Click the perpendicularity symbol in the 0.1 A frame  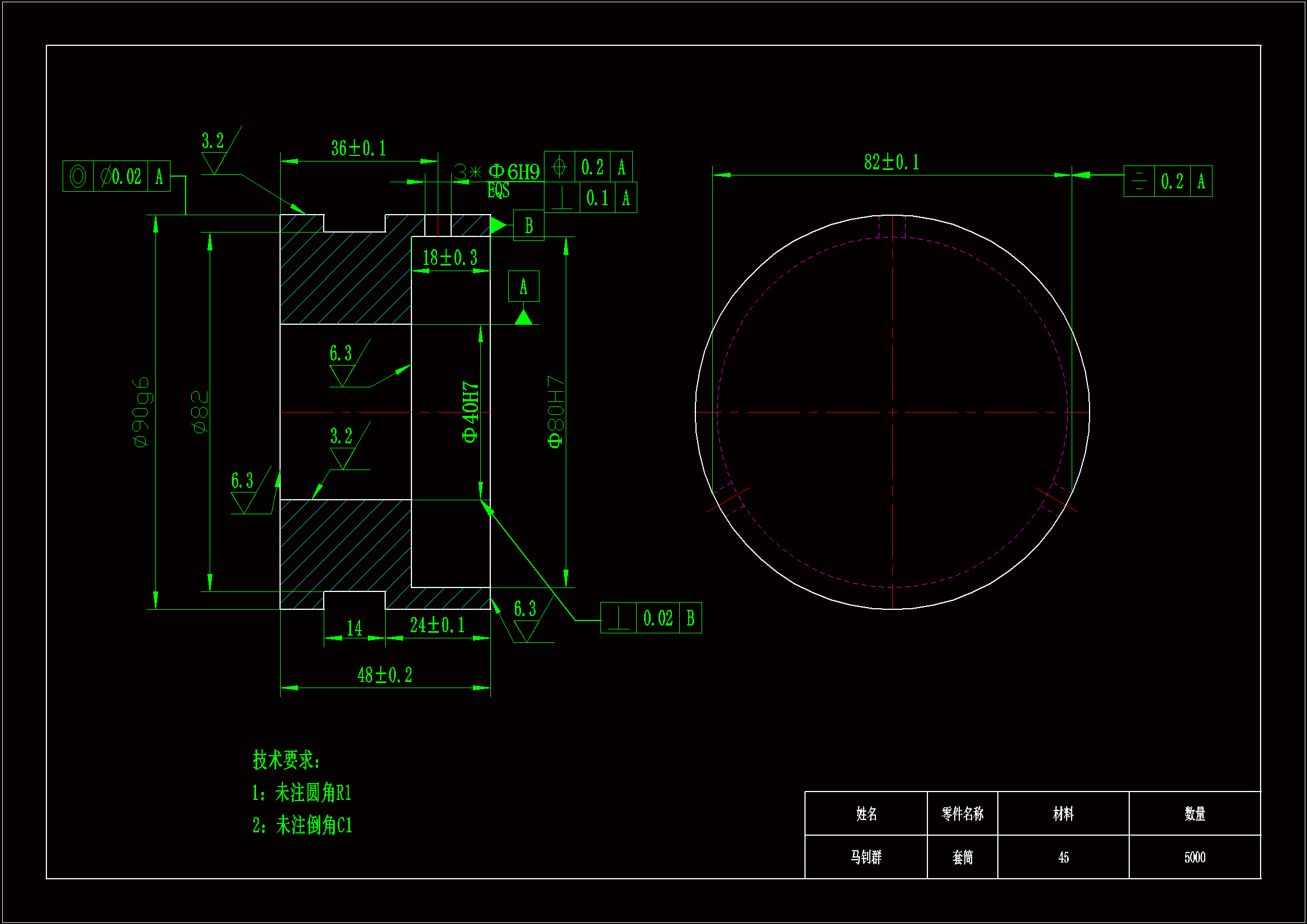(x=562, y=197)
